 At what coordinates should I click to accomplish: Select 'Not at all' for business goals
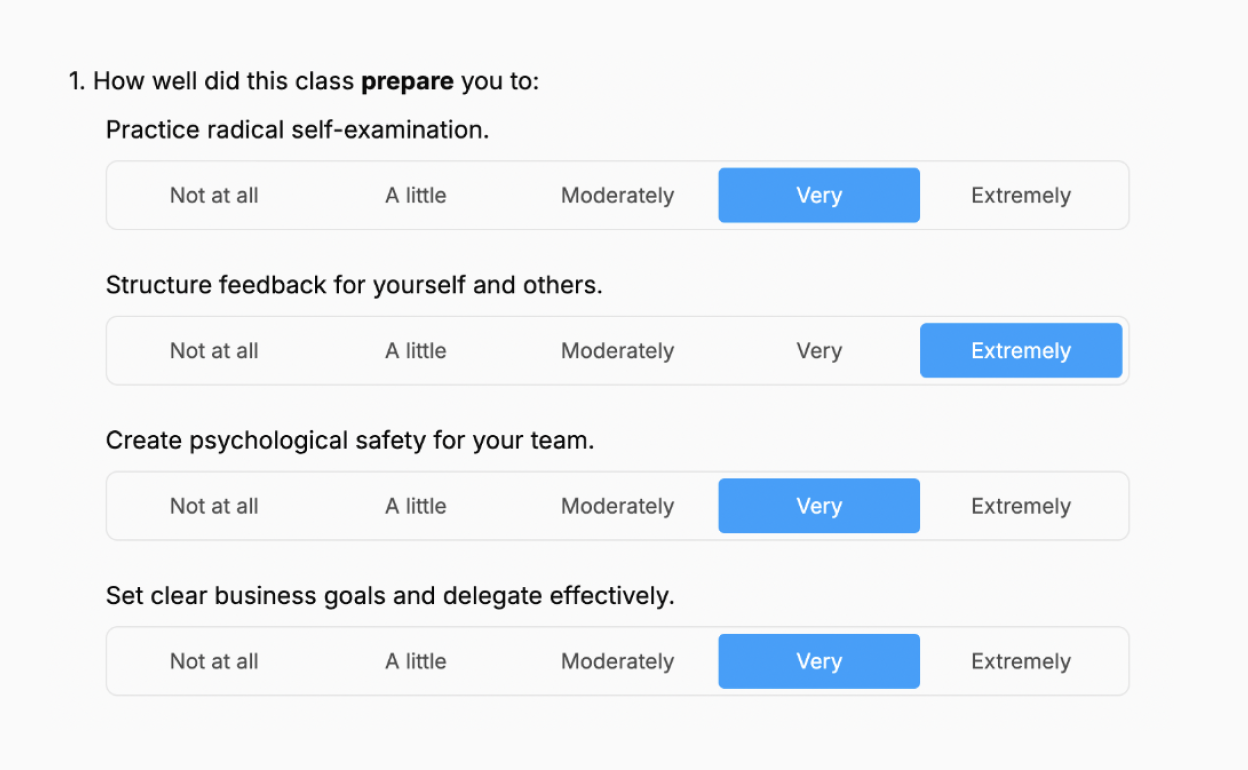(214, 662)
